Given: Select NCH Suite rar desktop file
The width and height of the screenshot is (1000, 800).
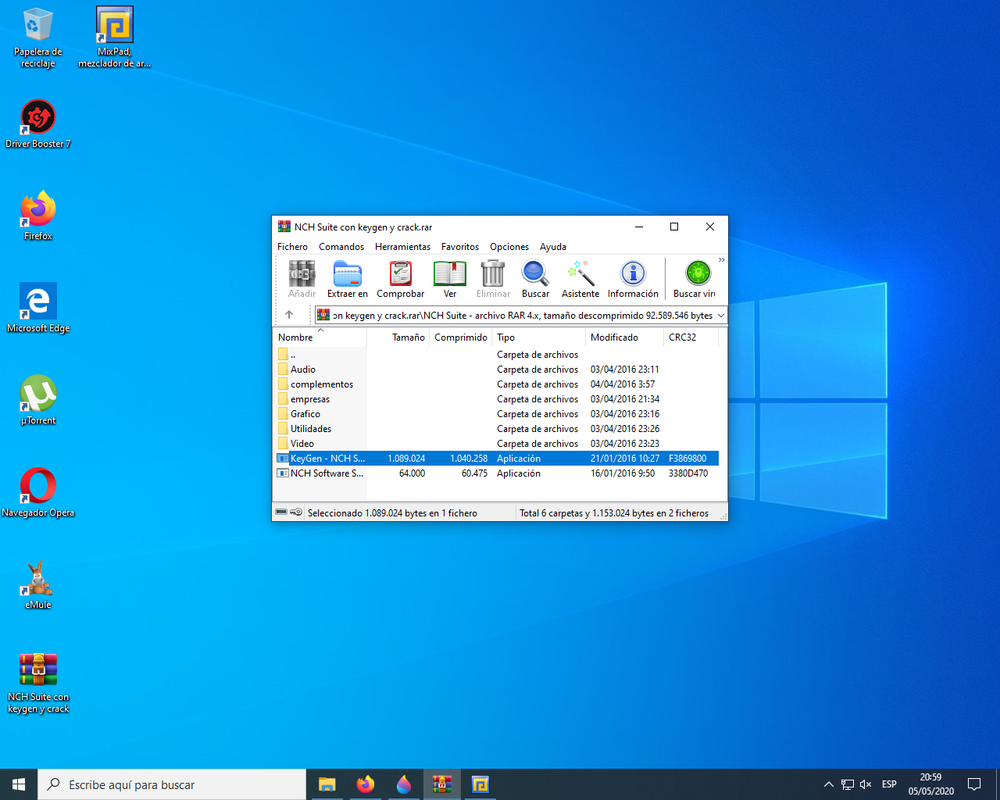Looking at the screenshot, I should pyautogui.click(x=38, y=683).
